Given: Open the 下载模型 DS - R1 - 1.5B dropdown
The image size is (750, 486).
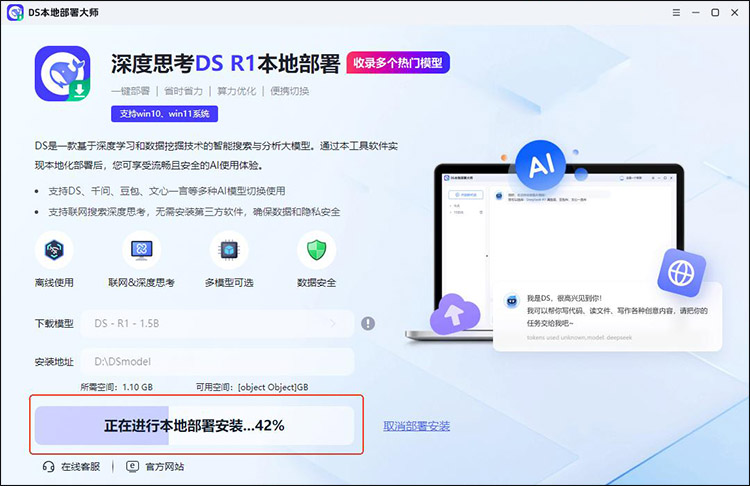Looking at the screenshot, I should tap(218, 324).
